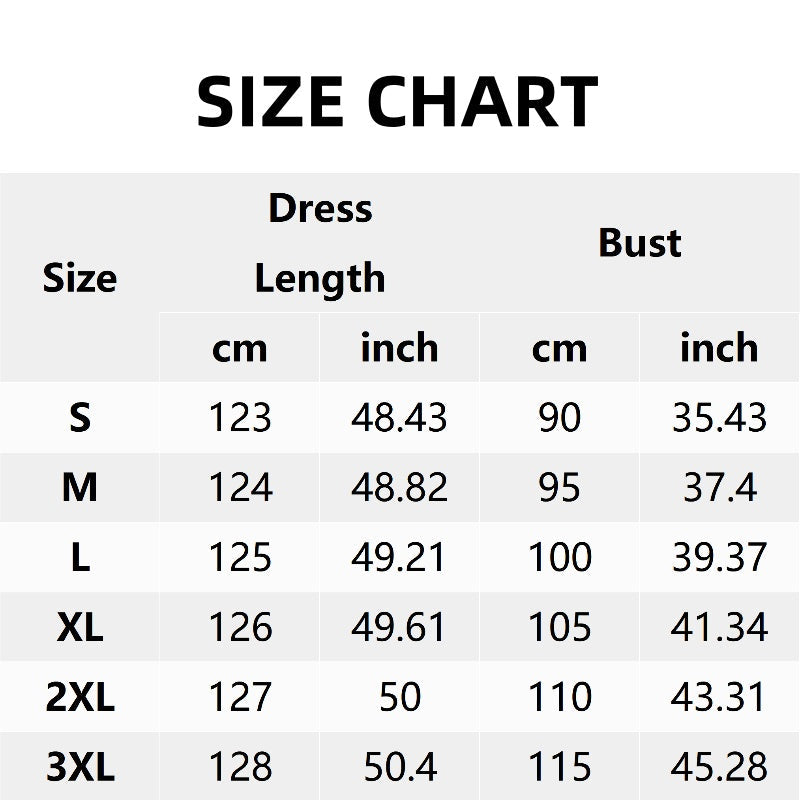Select the XL size row label
800x800 pixels.
click(x=80, y=627)
